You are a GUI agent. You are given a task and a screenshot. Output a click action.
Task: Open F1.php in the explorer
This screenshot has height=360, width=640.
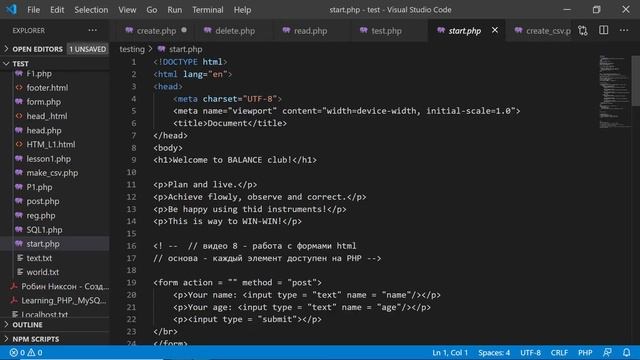click(39, 74)
